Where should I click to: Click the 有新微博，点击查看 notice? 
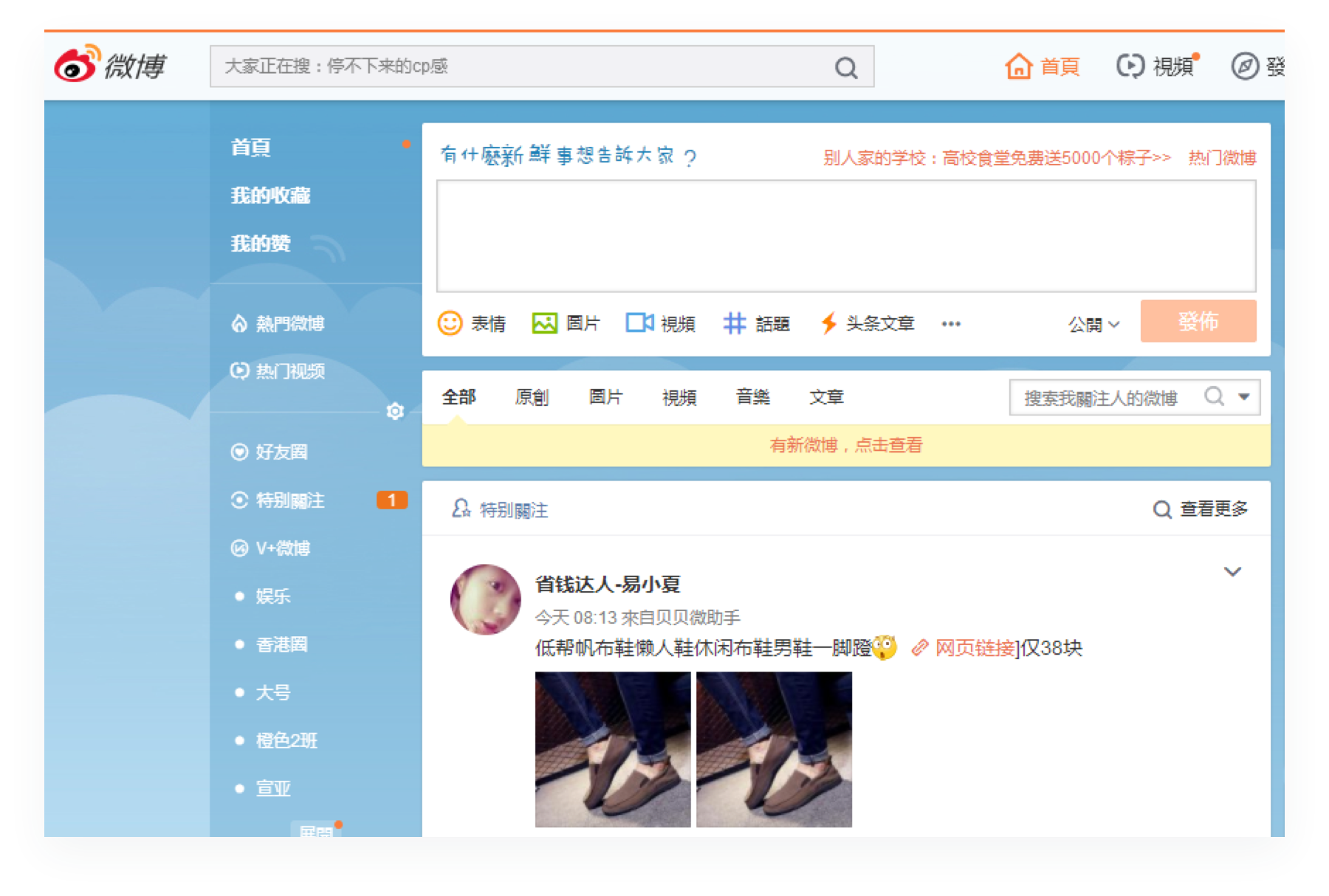(845, 445)
